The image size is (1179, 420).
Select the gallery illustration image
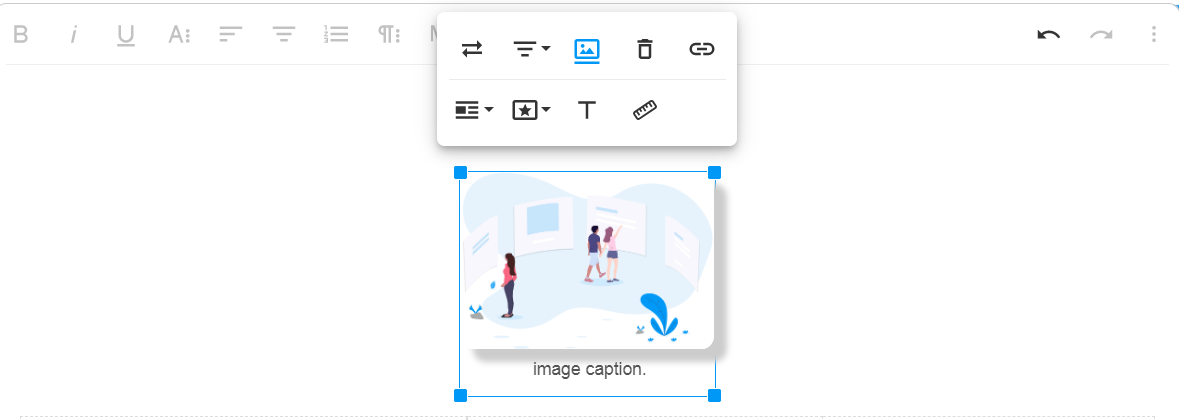[587, 260]
